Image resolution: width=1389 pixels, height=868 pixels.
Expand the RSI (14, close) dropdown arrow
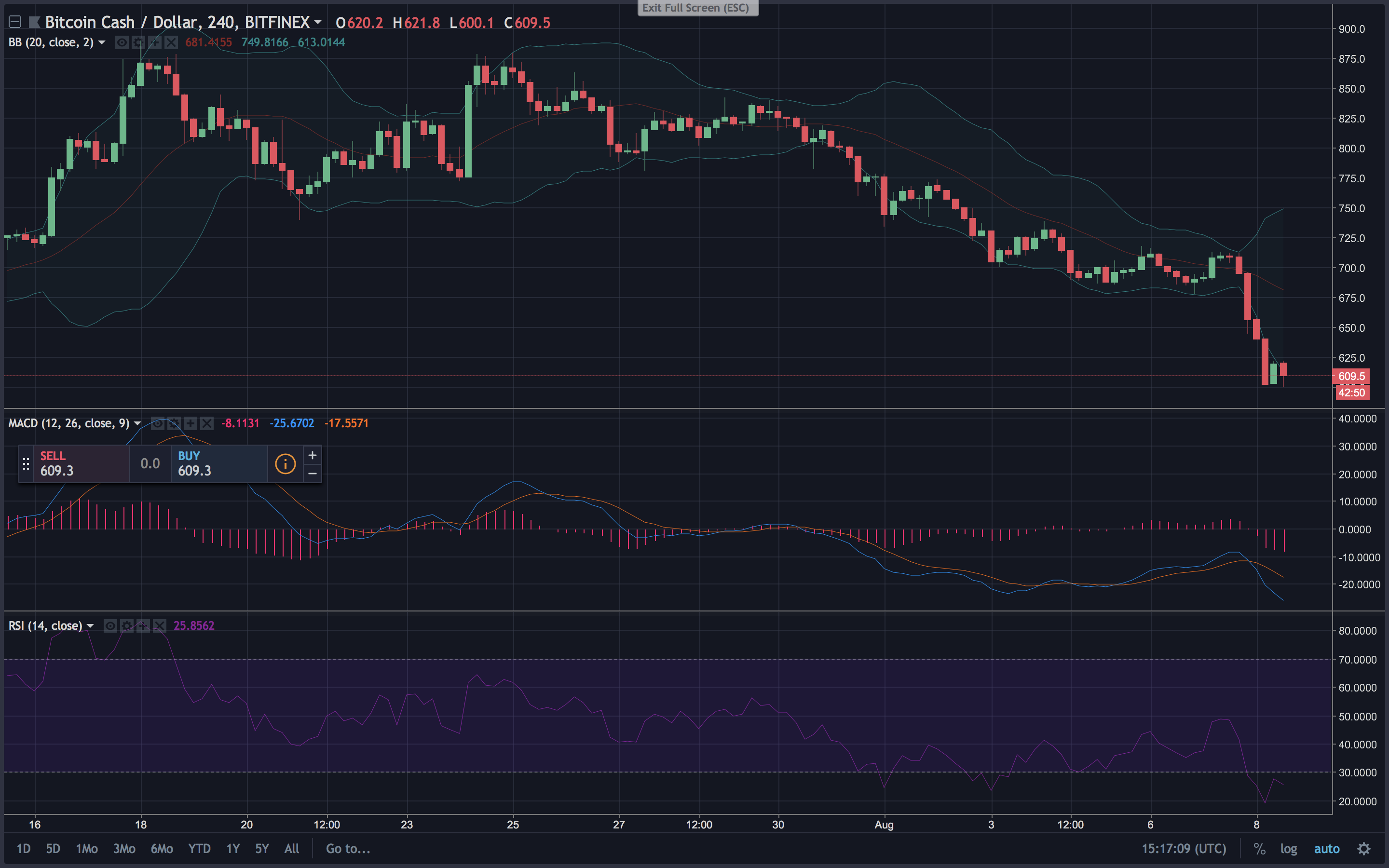[x=90, y=626]
